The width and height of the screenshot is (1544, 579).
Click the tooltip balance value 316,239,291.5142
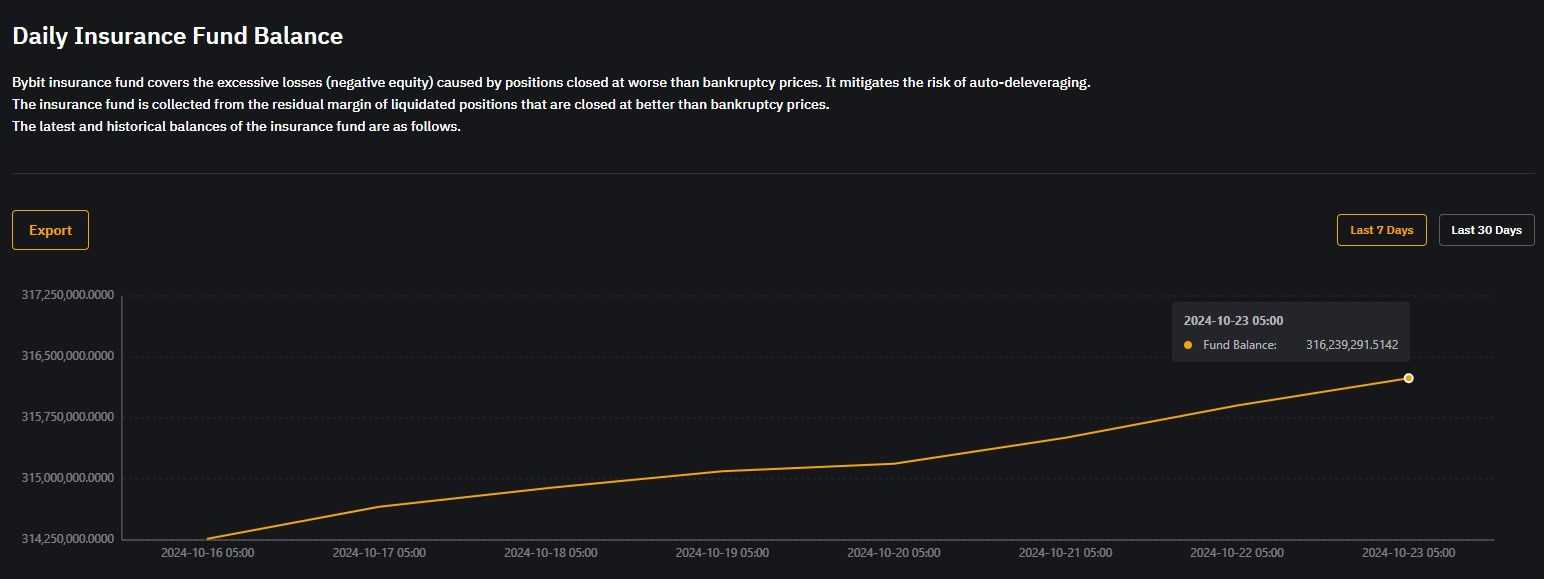pyautogui.click(x=1351, y=345)
